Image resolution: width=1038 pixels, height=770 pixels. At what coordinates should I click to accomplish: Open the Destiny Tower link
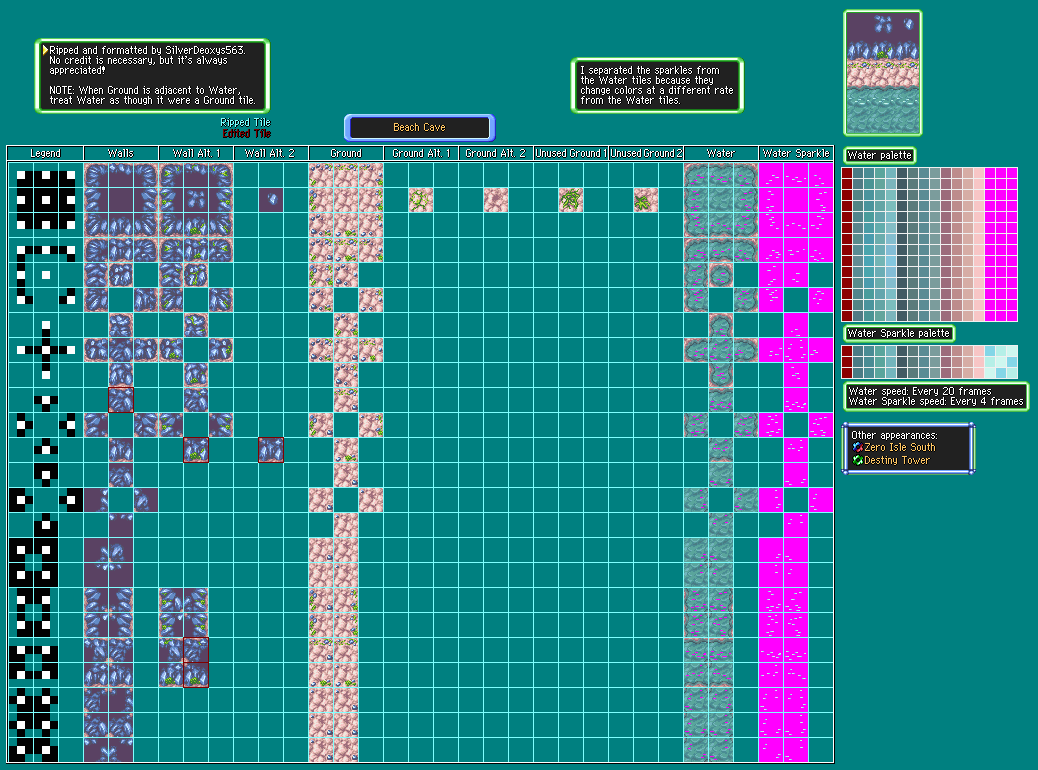(x=896, y=460)
